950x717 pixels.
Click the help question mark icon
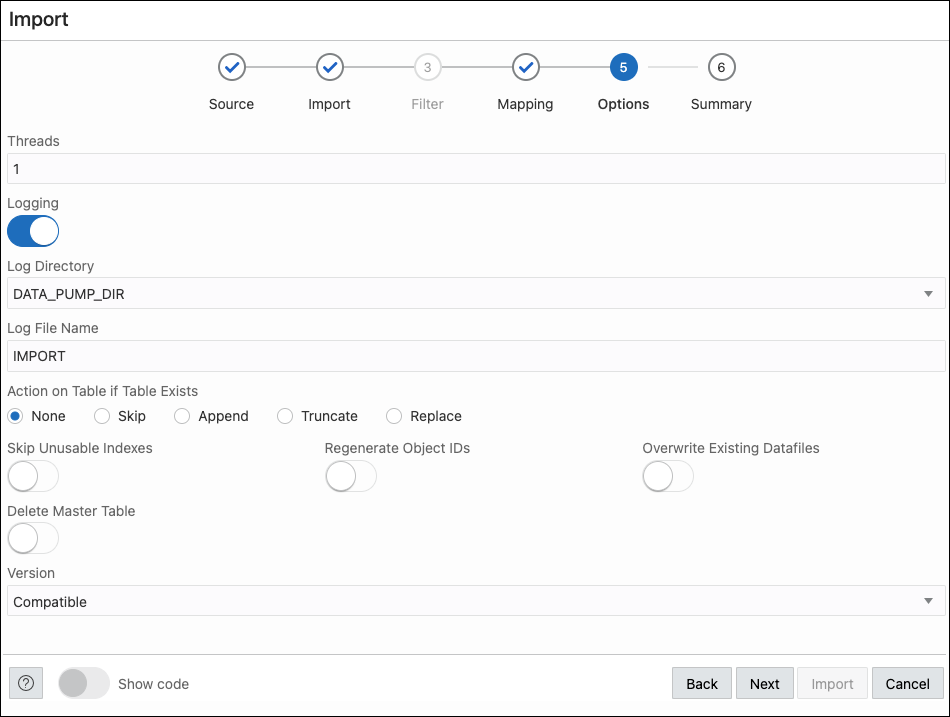click(26, 684)
